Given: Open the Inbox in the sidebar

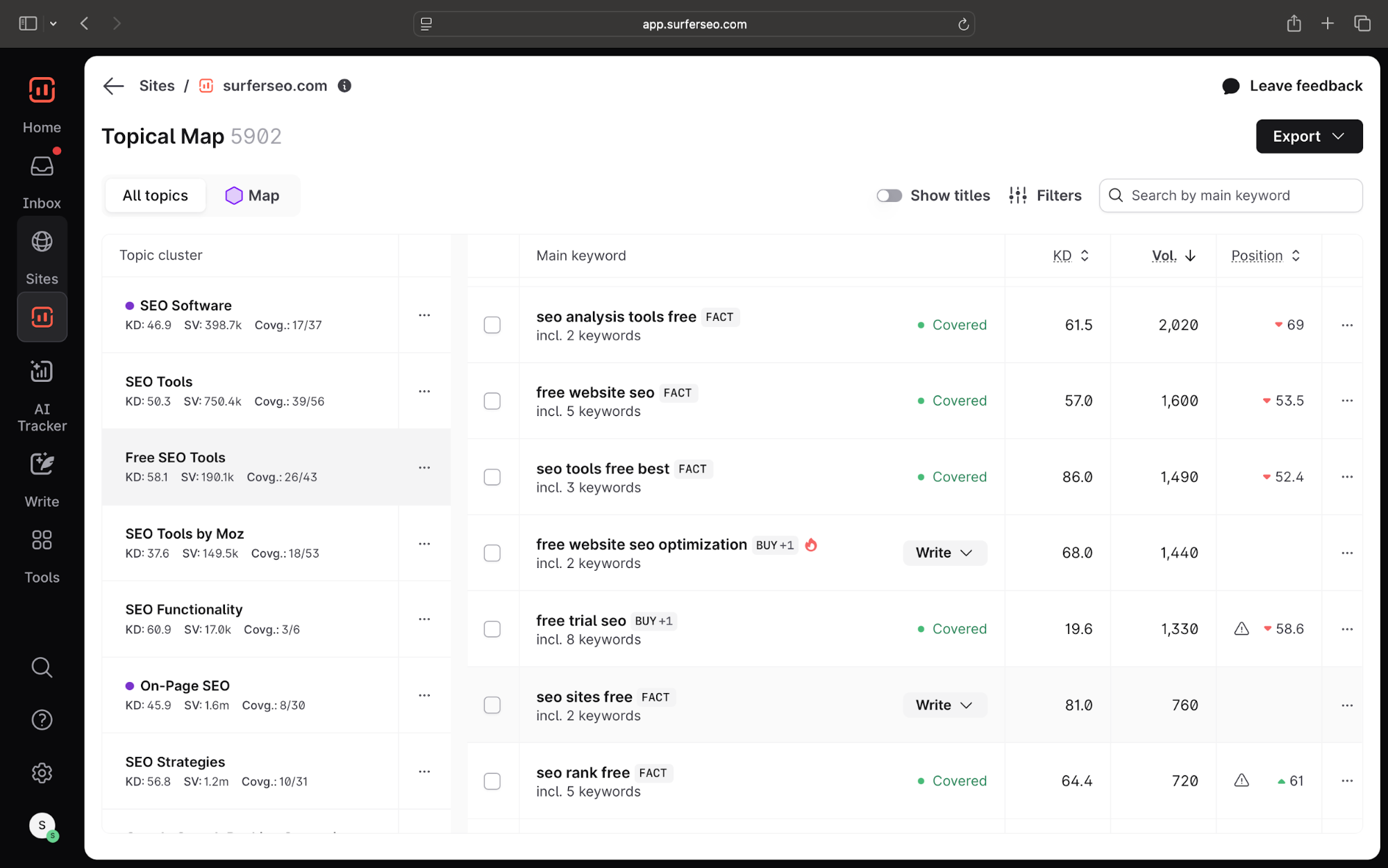Looking at the screenshot, I should (42, 167).
